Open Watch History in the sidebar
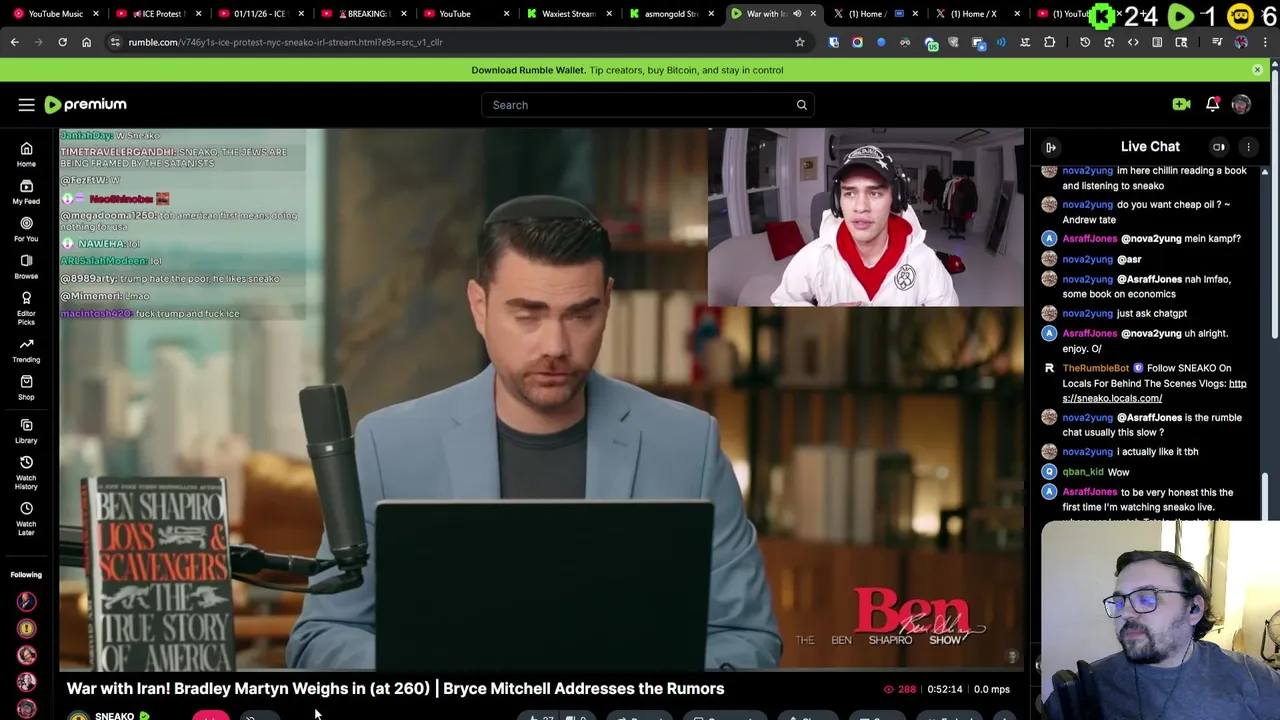 pos(26,472)
